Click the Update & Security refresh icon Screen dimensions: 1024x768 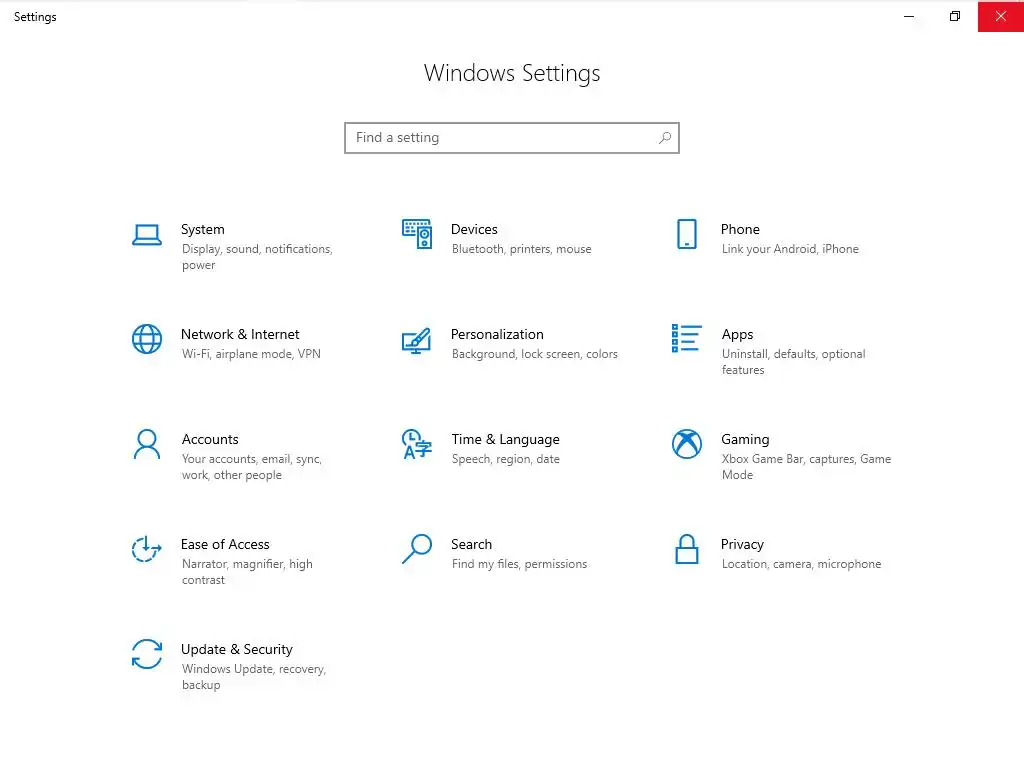[x=147, y=654]
